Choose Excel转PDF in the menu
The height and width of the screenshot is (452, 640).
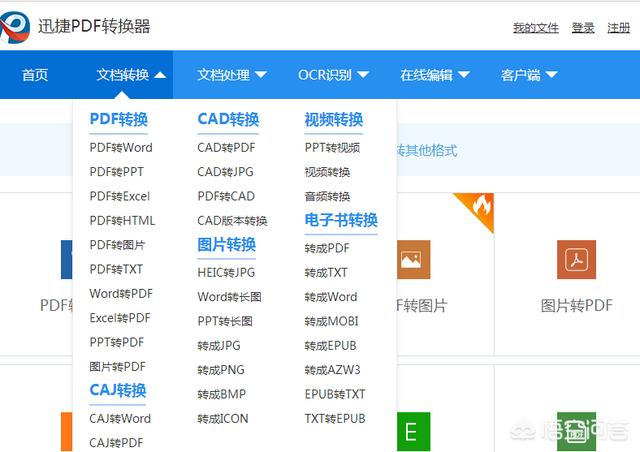[x=120, y=318]
